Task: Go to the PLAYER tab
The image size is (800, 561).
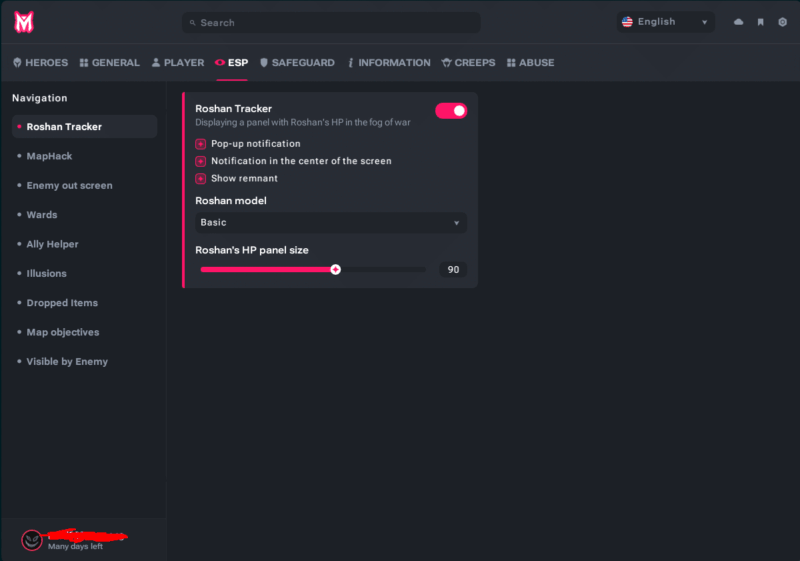Action: pos(178,63)
